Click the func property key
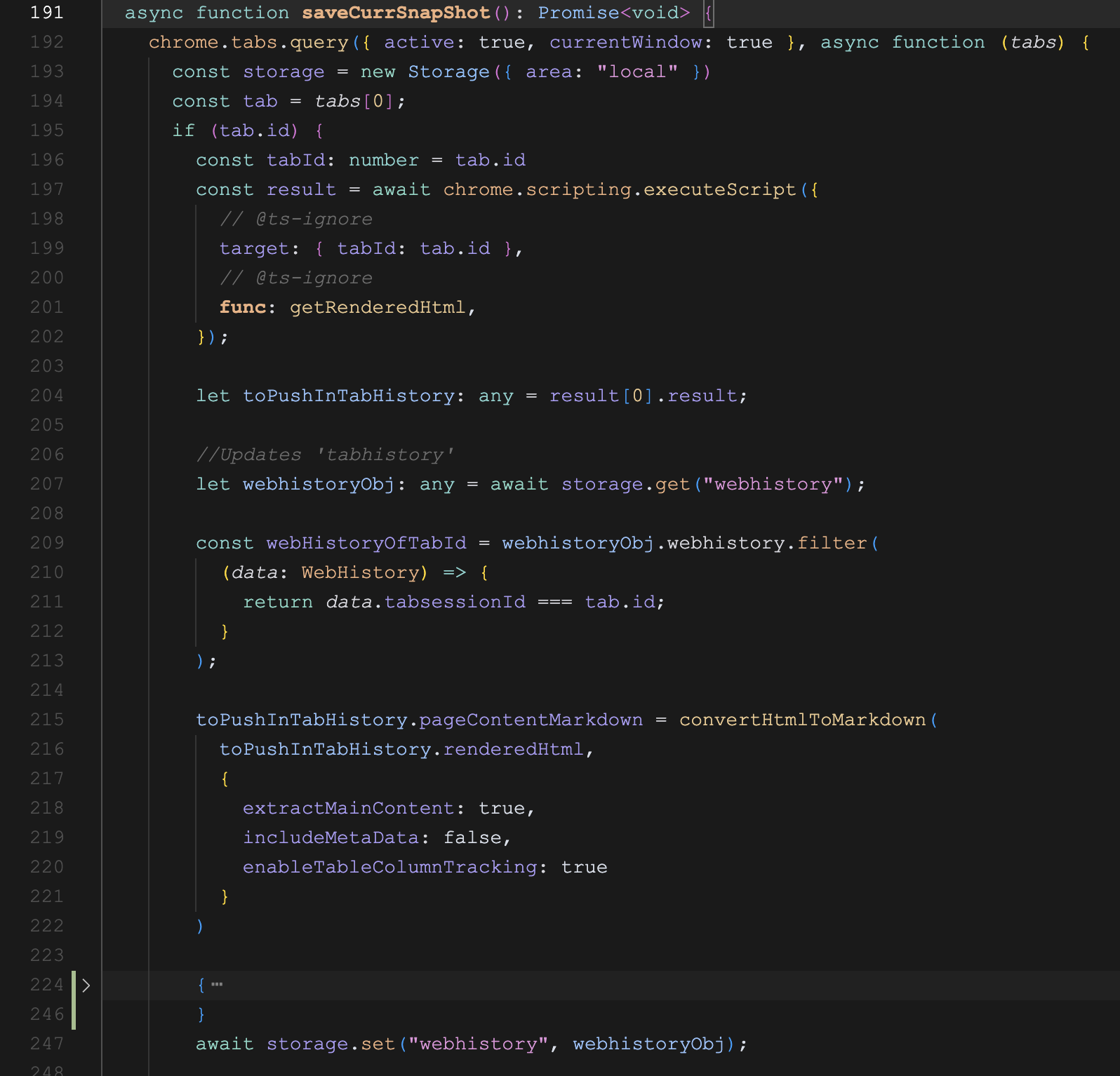The height and width of the screenshot is (1076, 1120). point(243,307)
